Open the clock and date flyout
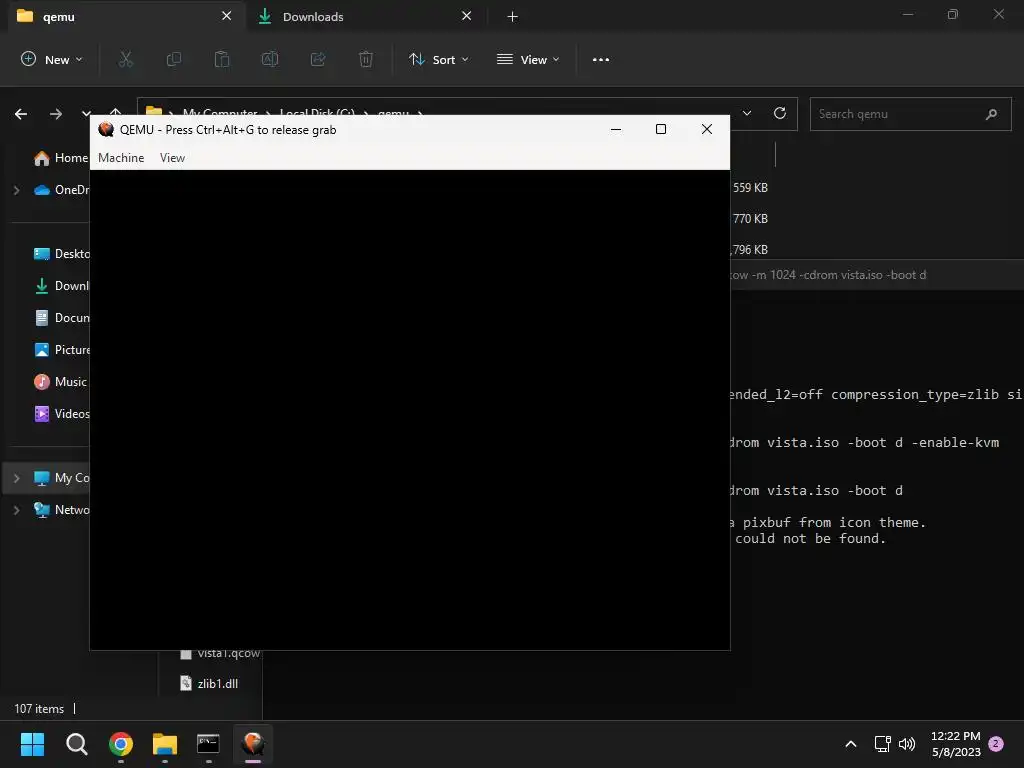The height and width of the screenshot is (768, 1024). coord(955,744)
